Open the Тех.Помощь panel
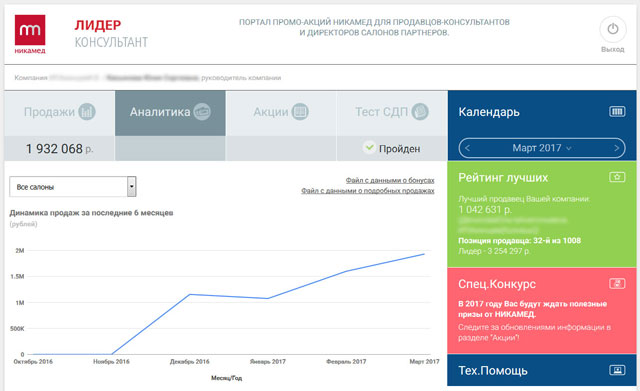Screen dimensions: 640x391 542,370
